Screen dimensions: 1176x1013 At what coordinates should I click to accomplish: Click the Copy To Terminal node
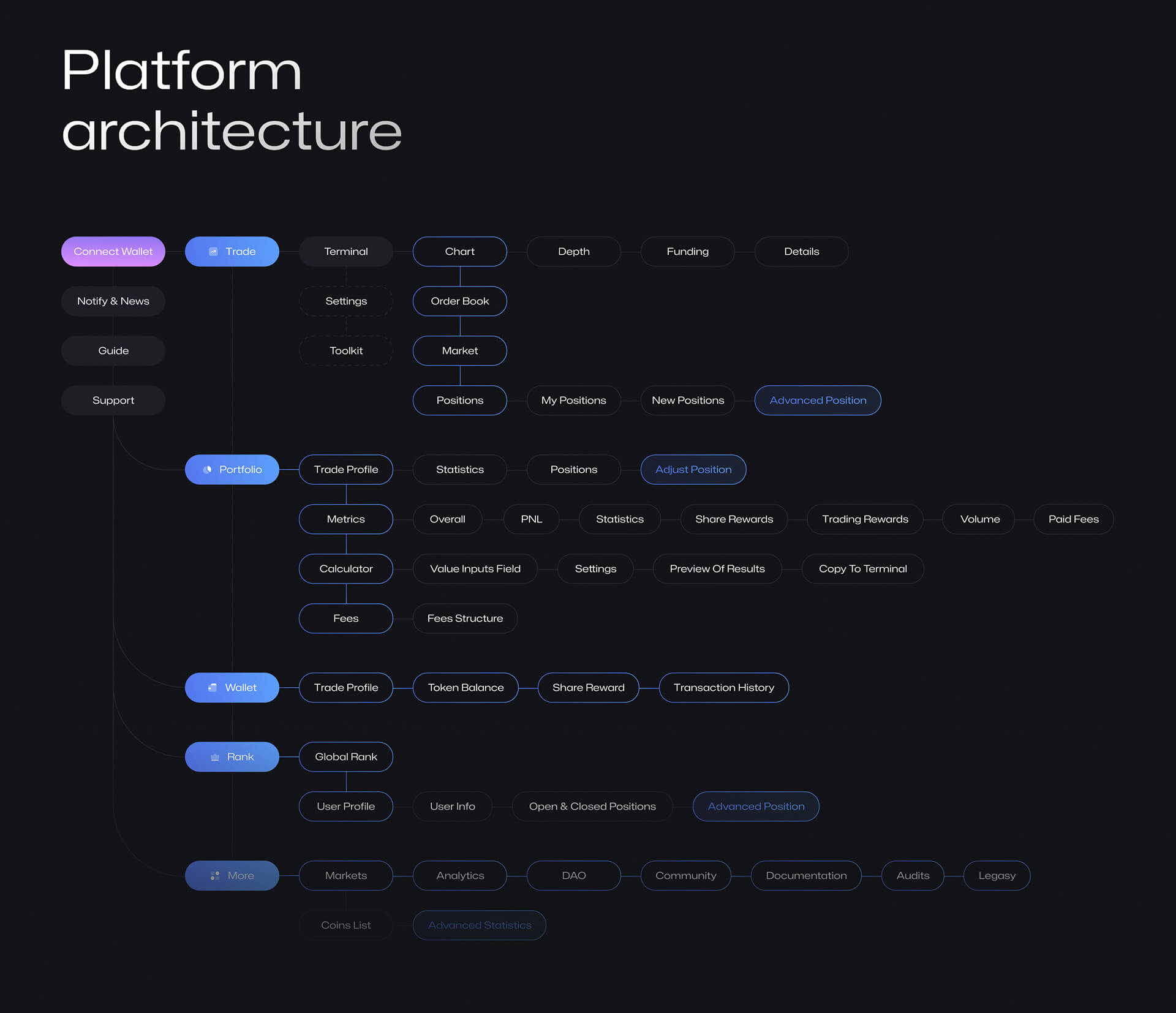tap(862, 569)
